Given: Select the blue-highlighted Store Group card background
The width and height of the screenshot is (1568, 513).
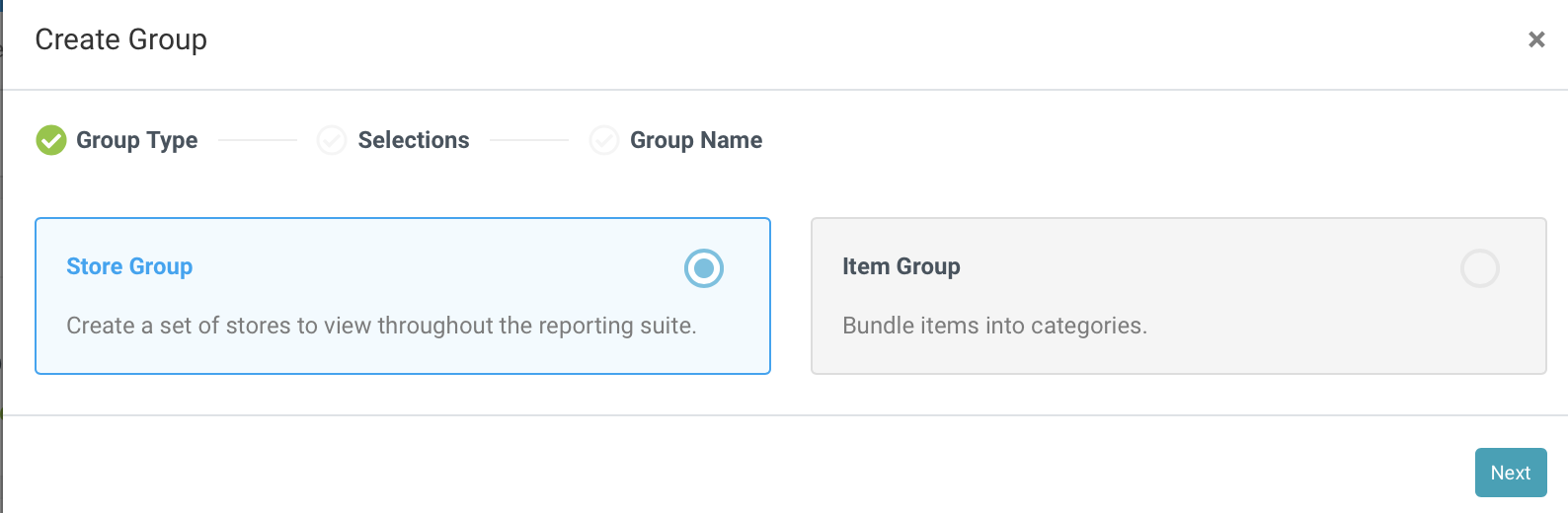Looking at the screenshot, I should pos(403,296).
